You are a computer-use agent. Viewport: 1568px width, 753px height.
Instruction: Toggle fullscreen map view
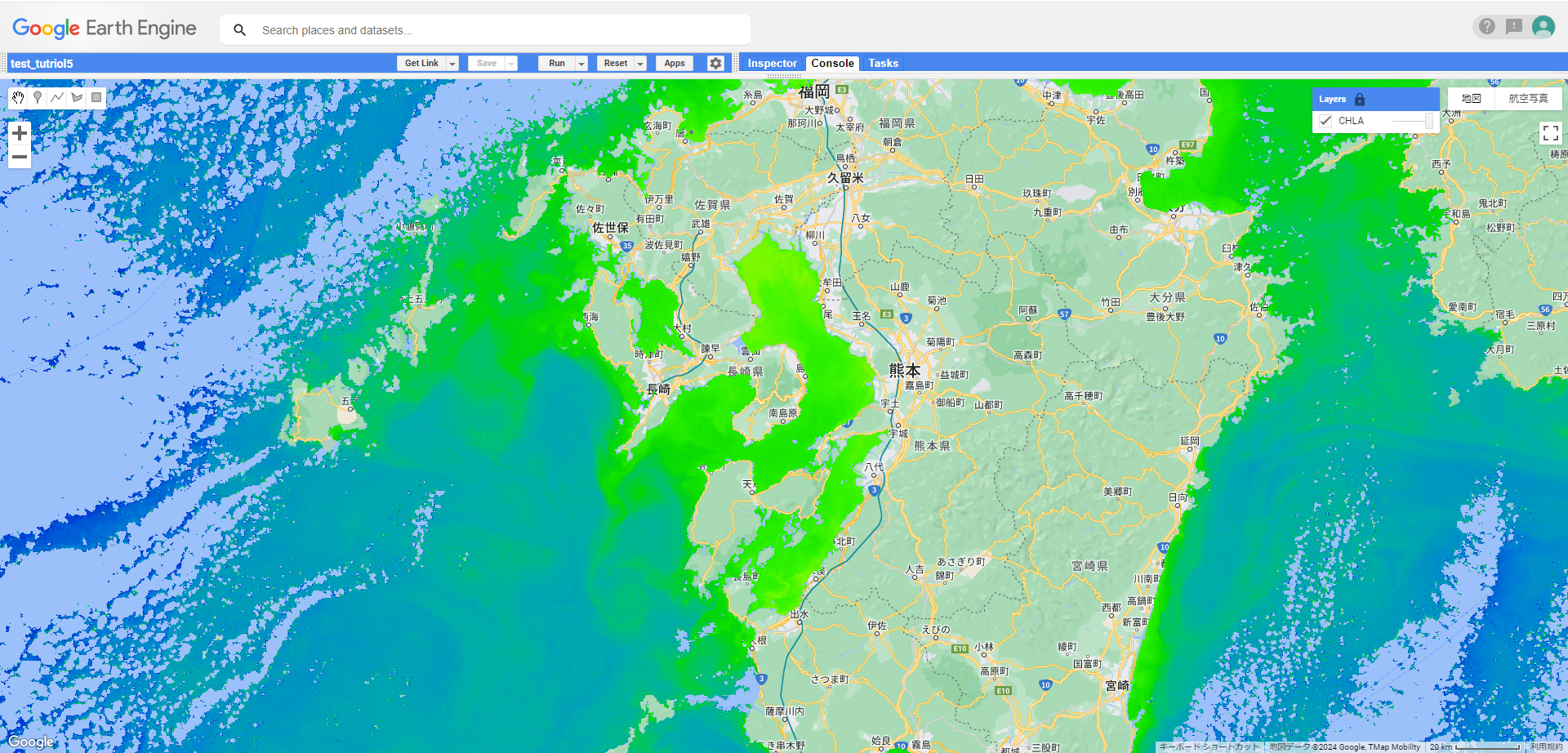point(1550,133)
